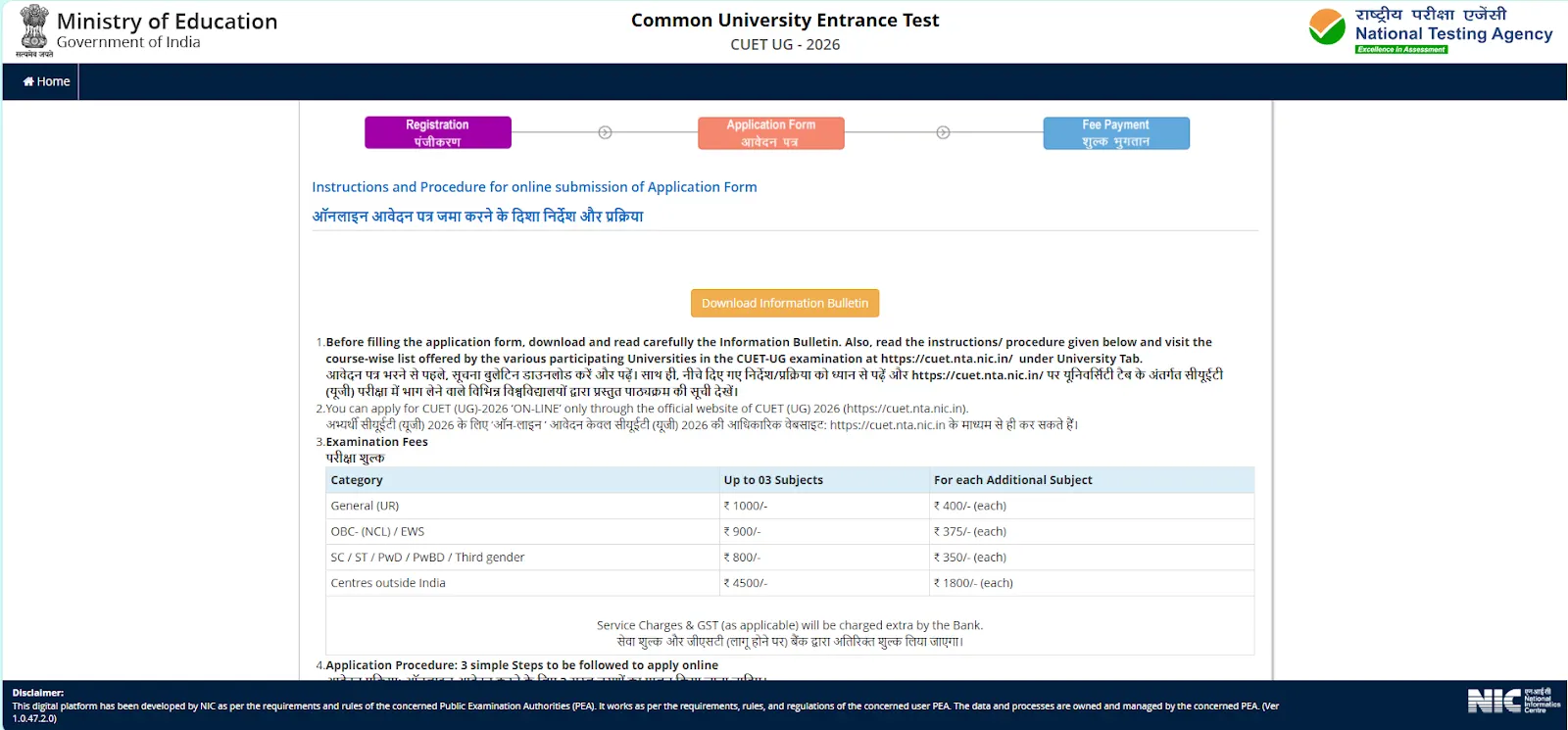Click the Examination Fees heading
This screenshot has width=1568, height=730.
point(377,442)
